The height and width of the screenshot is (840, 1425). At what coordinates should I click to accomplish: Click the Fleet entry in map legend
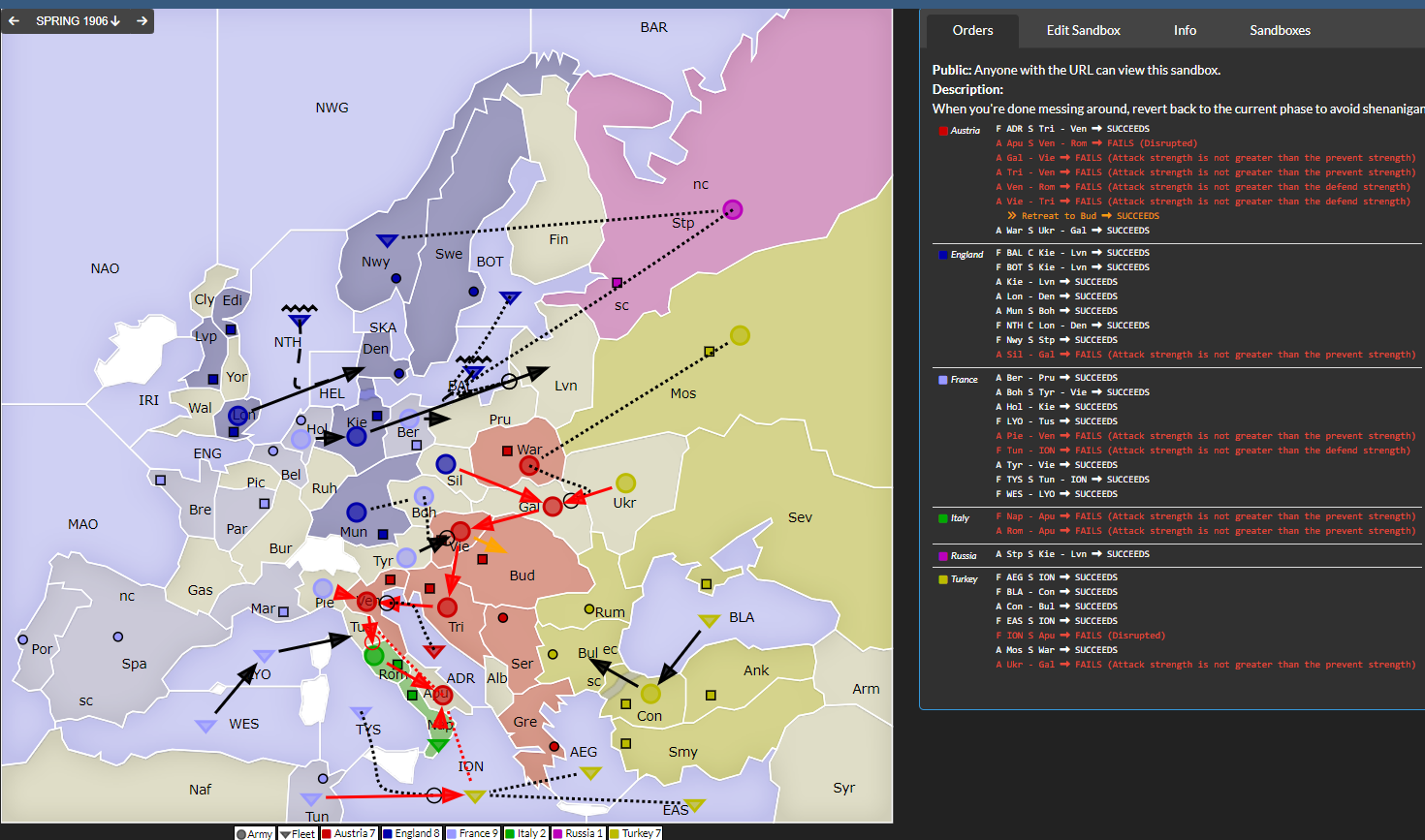[298, 833]
